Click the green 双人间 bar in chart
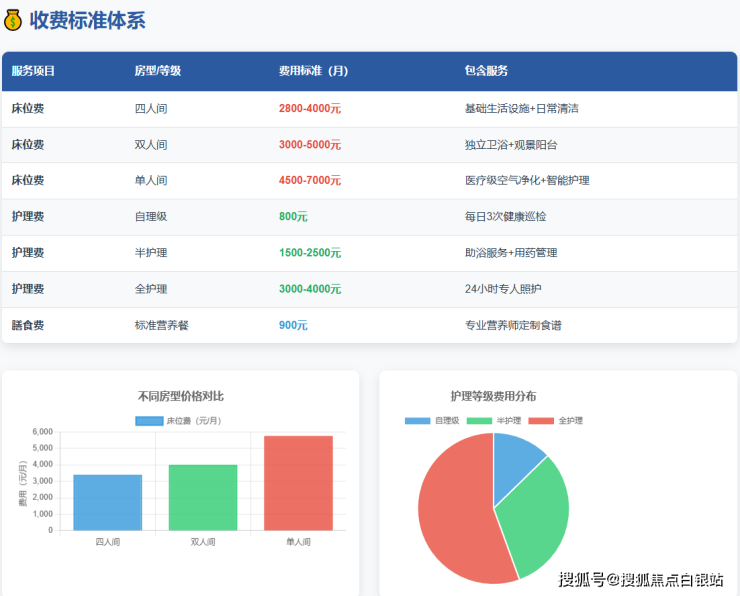 point(203,497)
